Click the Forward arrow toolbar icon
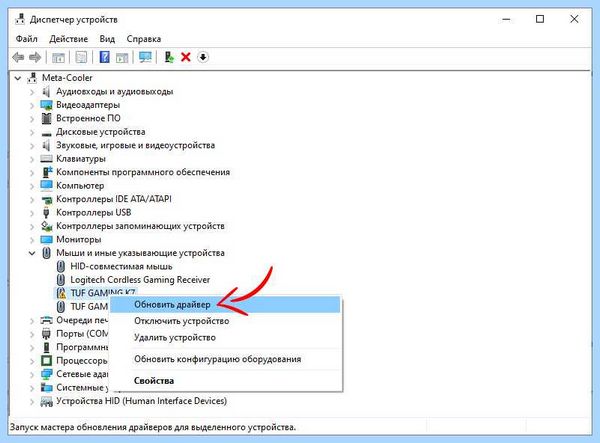600x443 pixels. (35, 57)
